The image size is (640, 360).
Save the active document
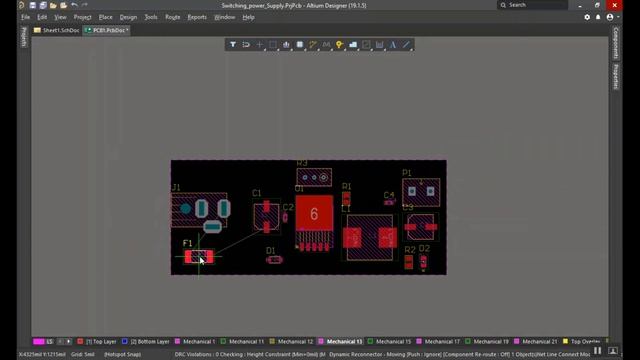point(33,5)
